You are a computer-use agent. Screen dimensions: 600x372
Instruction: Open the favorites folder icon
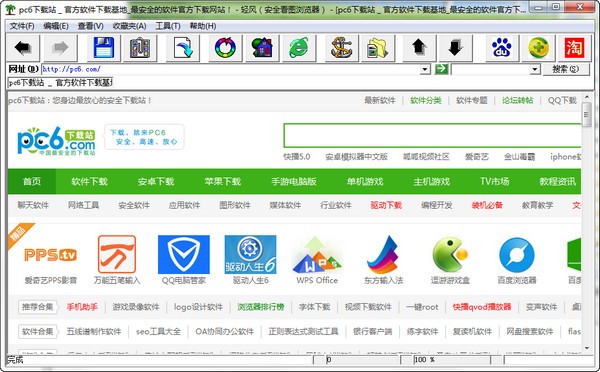pyautogui.click(x=378, y=48)
